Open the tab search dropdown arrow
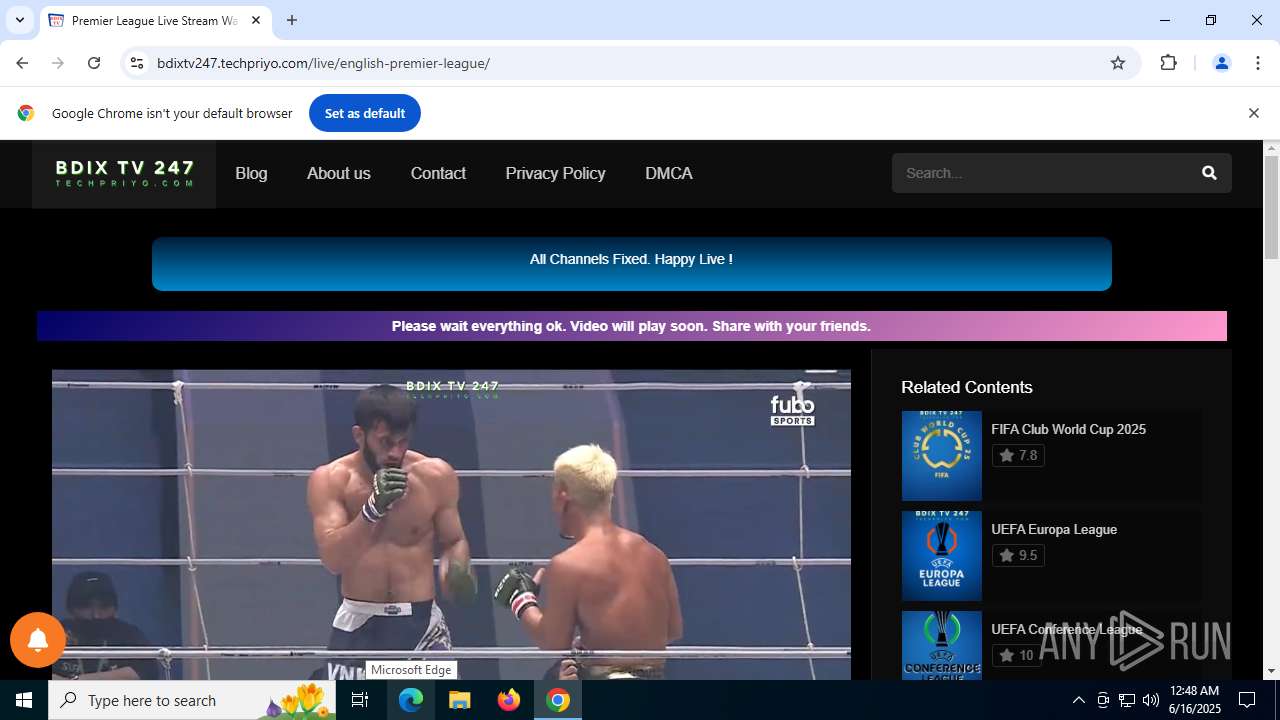Viewport: 1280px width, 720px height. [20, 20]
